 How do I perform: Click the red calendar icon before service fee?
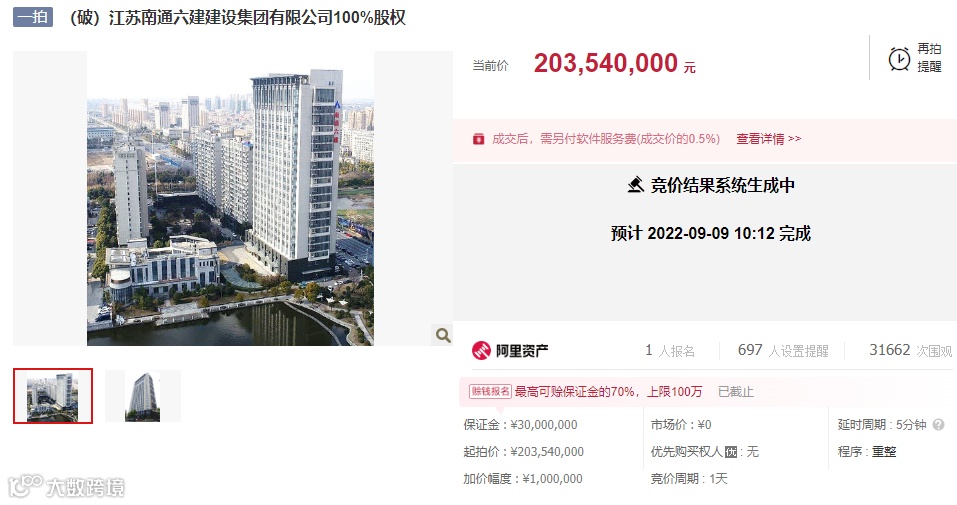click(x=478, y=139)
